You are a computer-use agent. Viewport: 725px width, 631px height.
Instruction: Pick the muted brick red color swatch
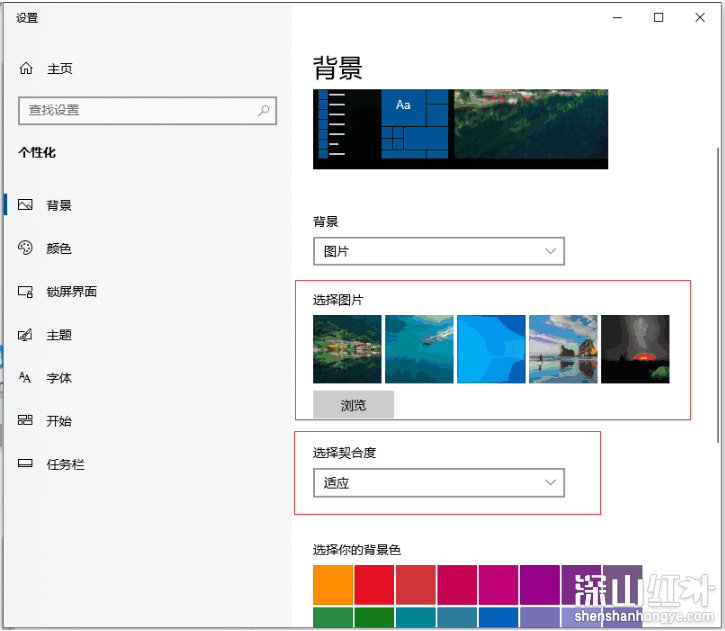coord(416,585)
